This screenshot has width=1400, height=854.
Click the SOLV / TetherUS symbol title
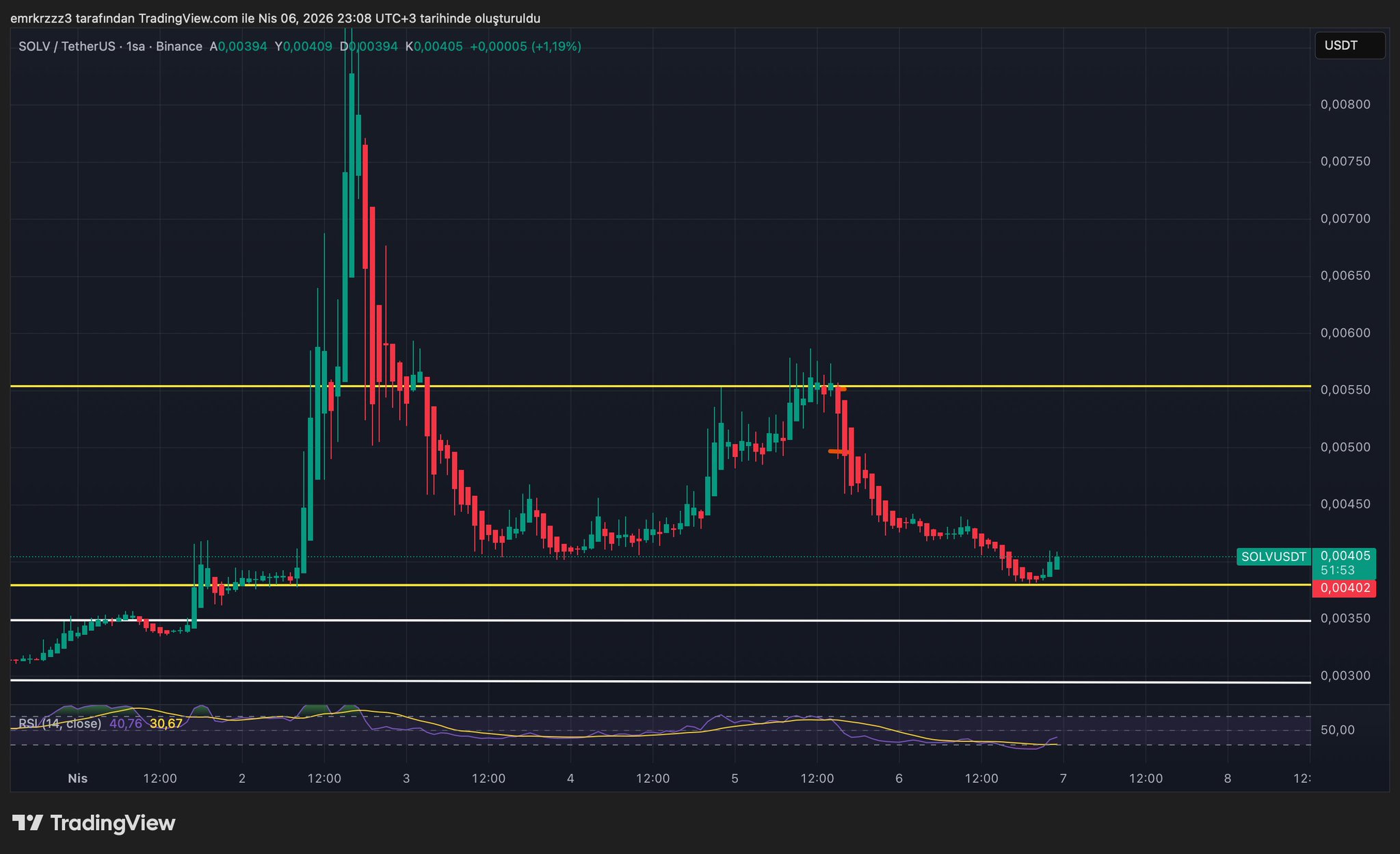(x=66, y=47)
